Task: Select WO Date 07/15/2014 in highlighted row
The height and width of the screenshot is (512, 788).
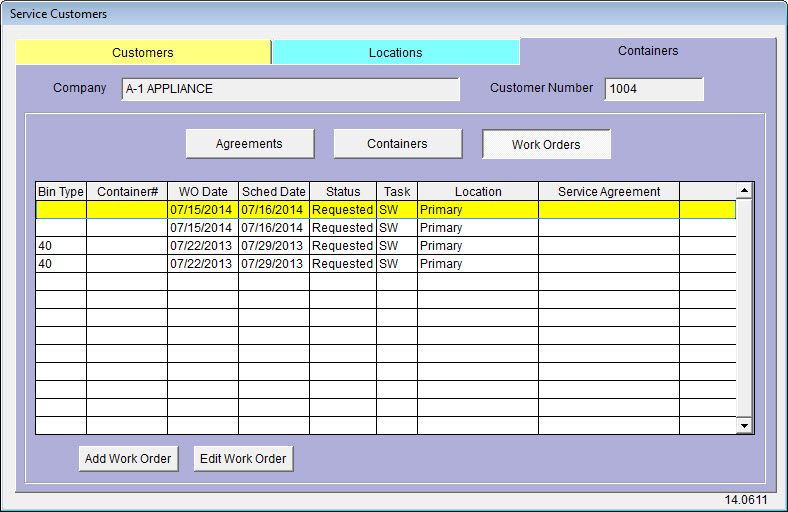Action: pos(201,210)
